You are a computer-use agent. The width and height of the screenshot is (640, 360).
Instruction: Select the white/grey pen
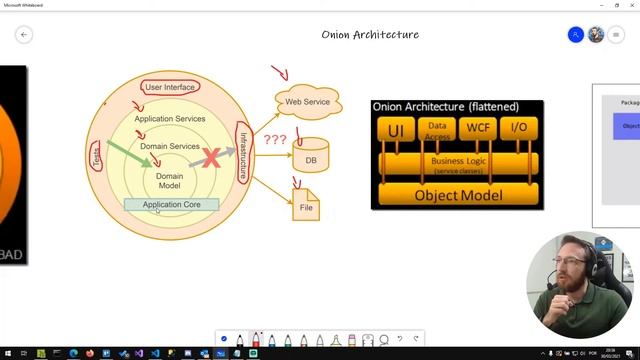click(320, 340)
